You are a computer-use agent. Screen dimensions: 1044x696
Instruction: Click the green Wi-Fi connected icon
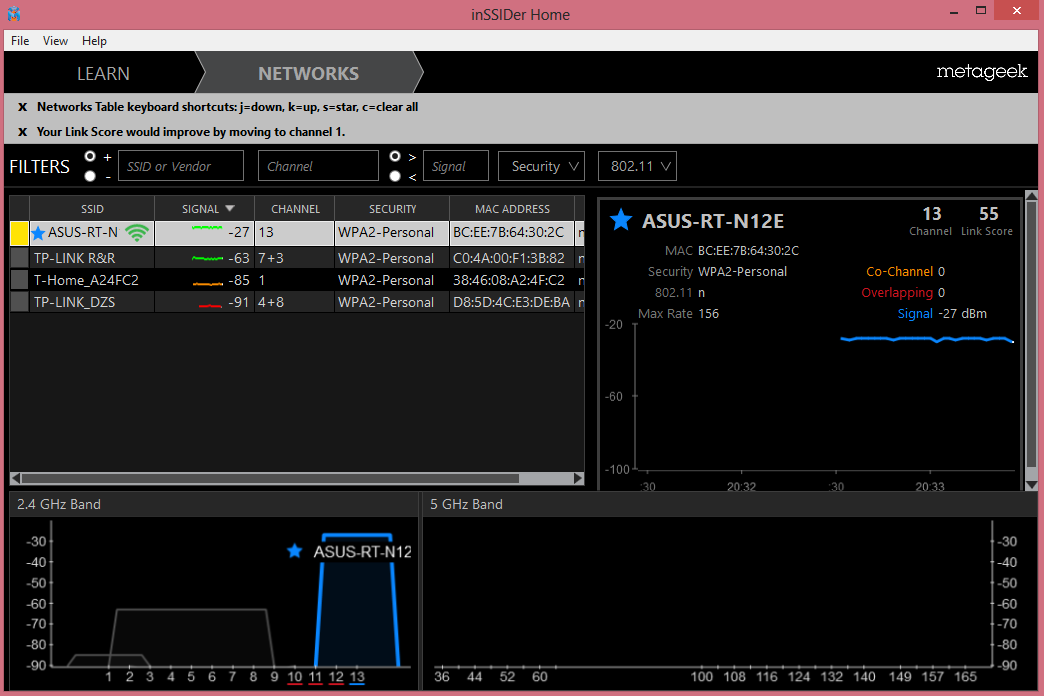137,232
